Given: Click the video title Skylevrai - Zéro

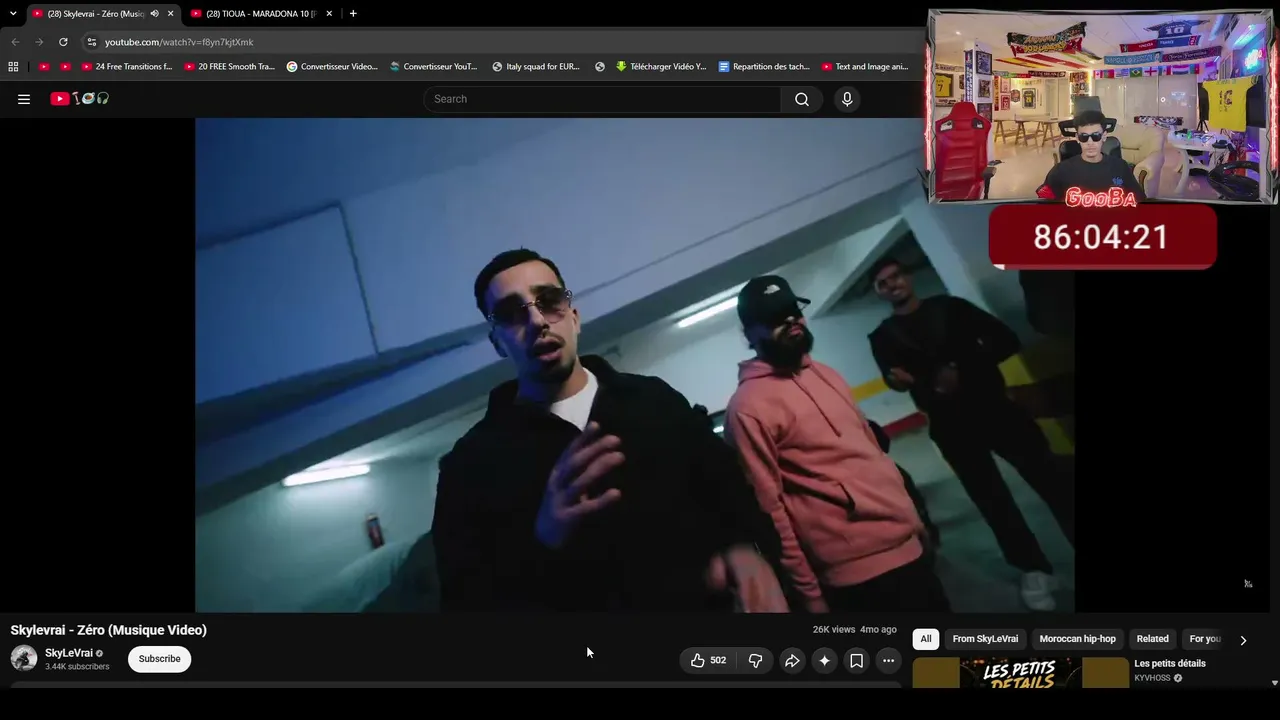Looking at the screenshot, I should [x=109, y=630].
